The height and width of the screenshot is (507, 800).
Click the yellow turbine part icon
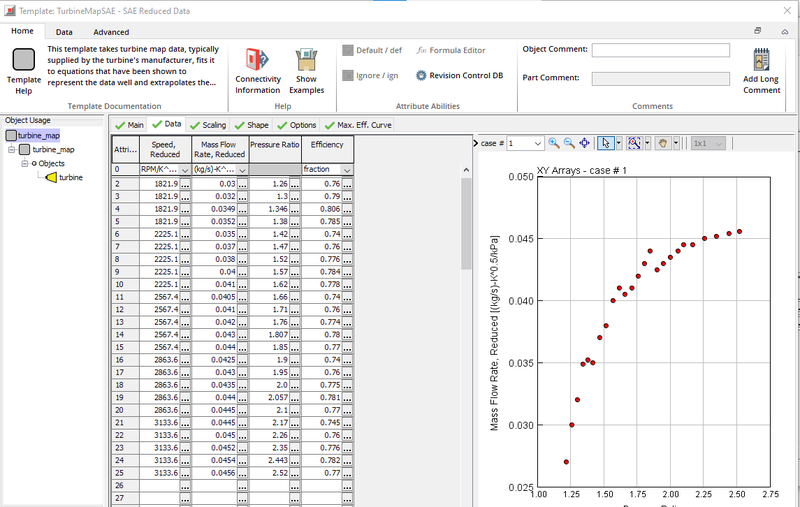coord(51,178)
